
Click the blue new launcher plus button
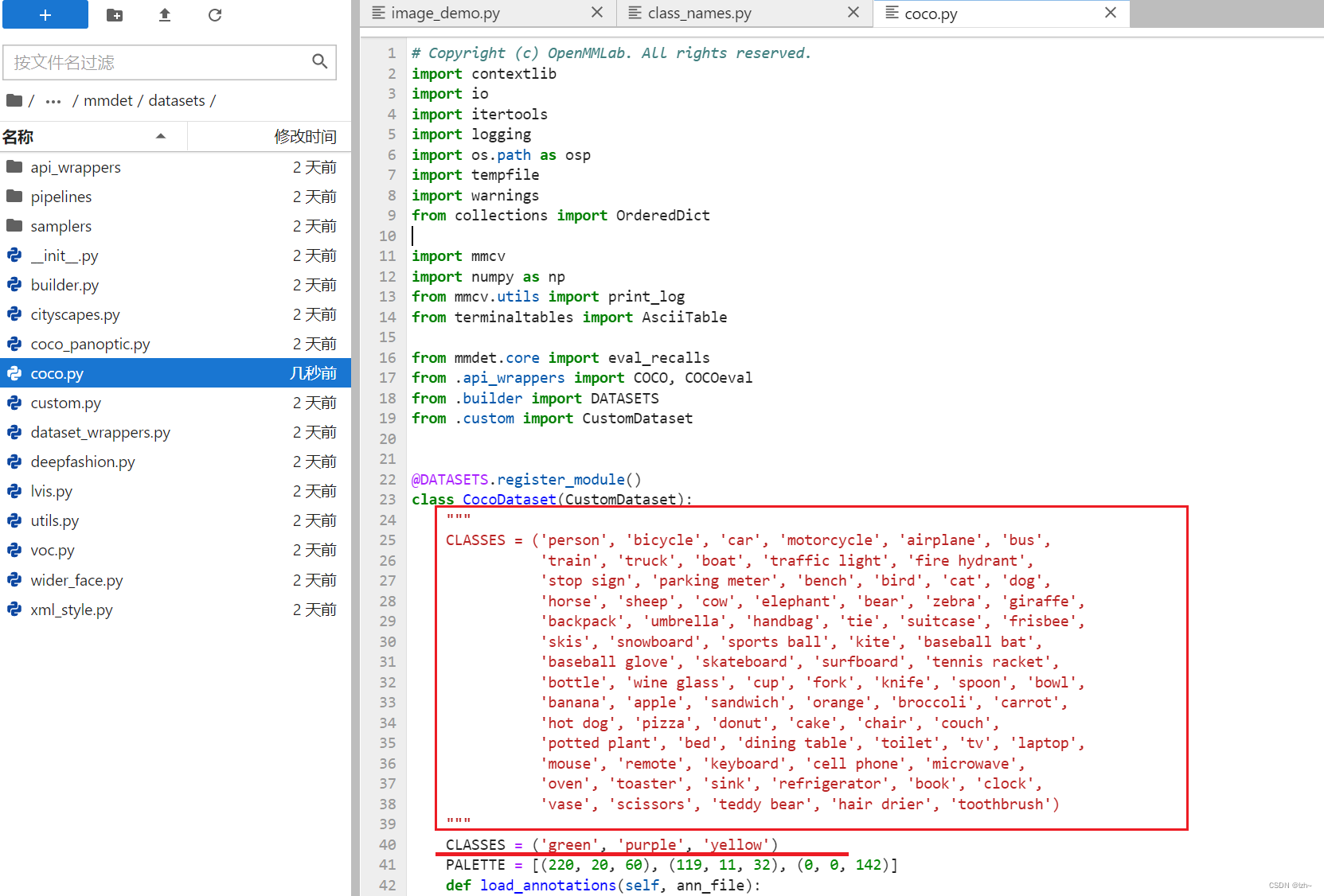coord(45,14)
